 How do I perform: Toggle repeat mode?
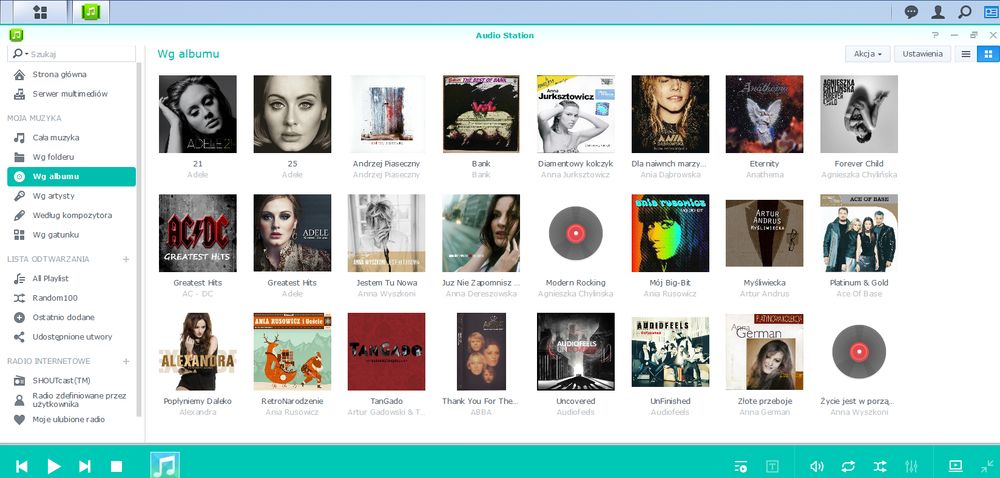[848, 467]
